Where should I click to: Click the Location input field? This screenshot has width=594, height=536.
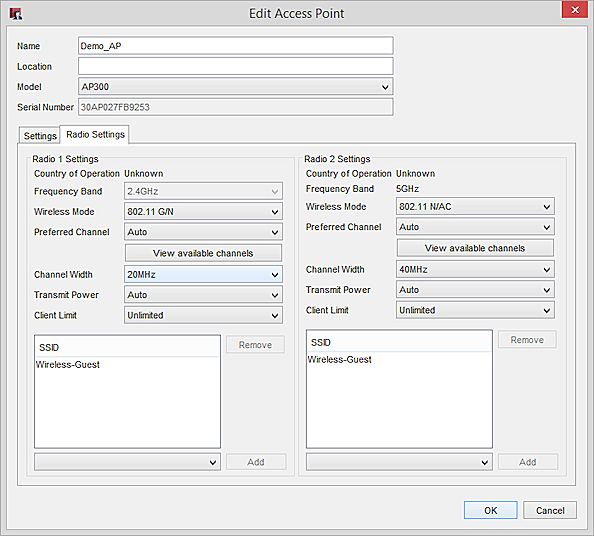[x=236, y=66]
